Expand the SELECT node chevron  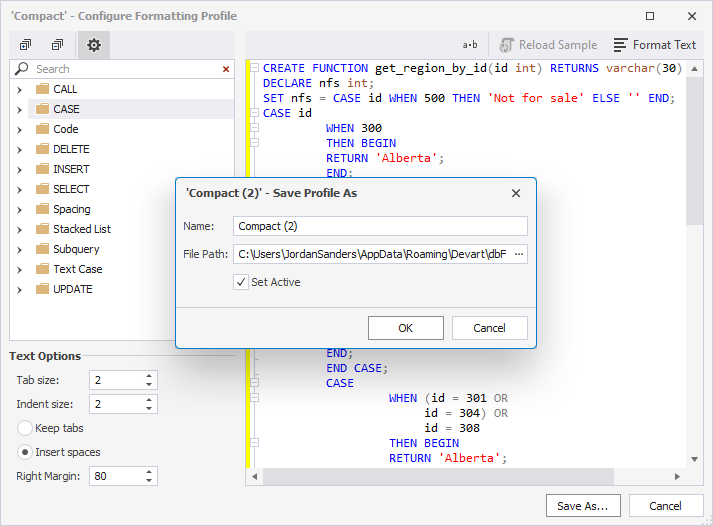click(19, 190)
